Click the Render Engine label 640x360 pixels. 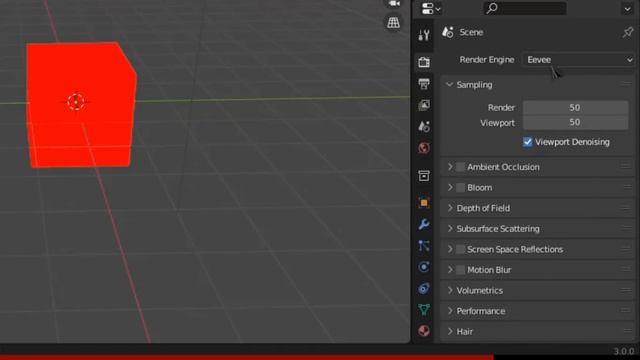click(x=487, y=60)
